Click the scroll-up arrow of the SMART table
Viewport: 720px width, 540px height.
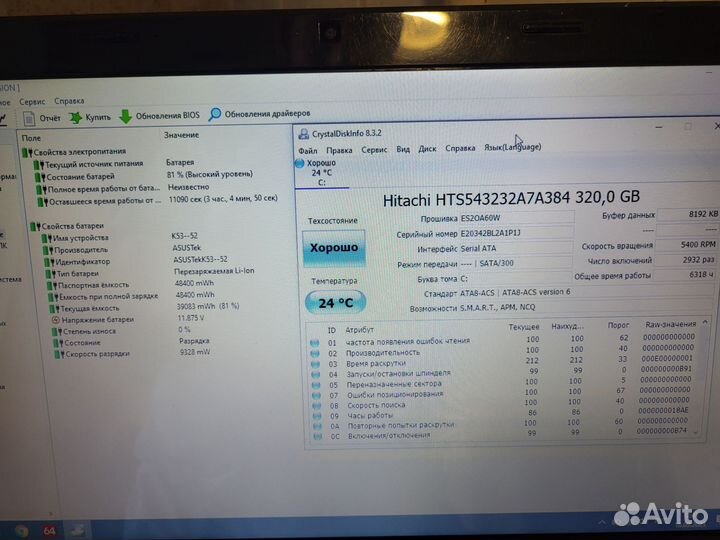coord(705,323)
